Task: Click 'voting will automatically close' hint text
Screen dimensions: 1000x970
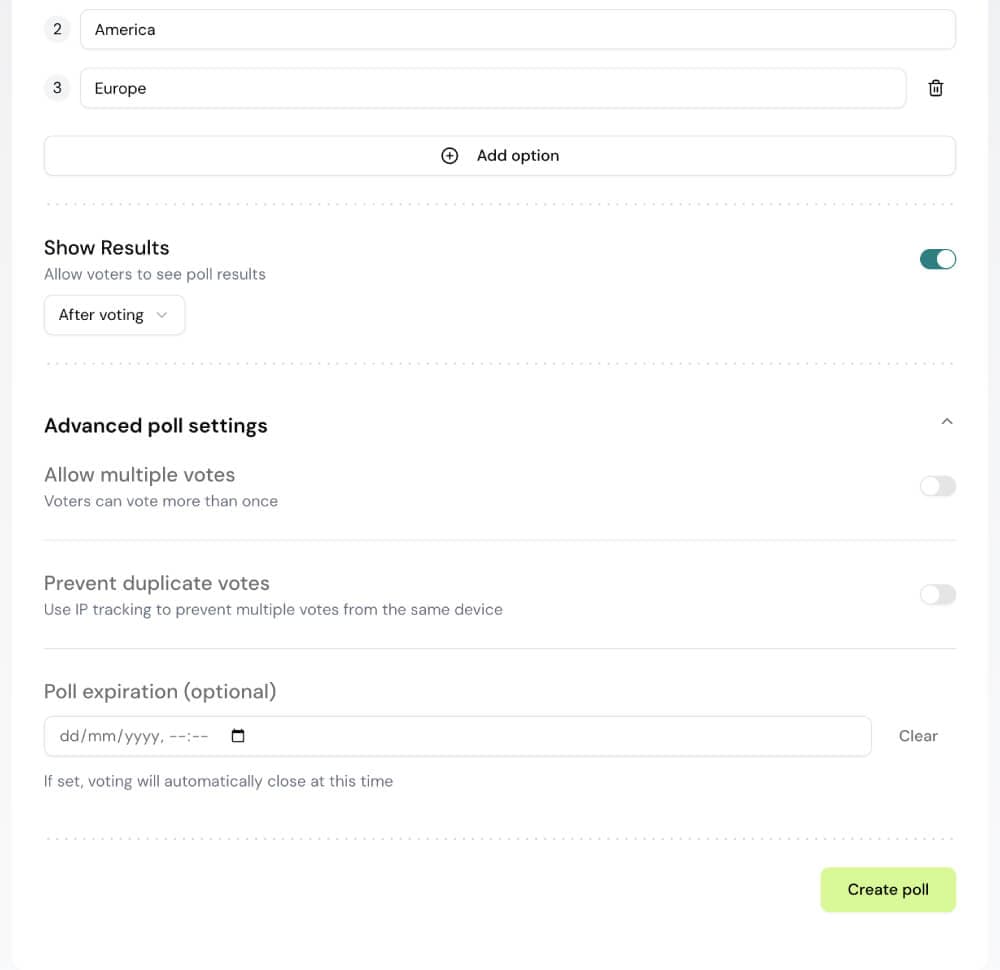Action: coord(218,781)
